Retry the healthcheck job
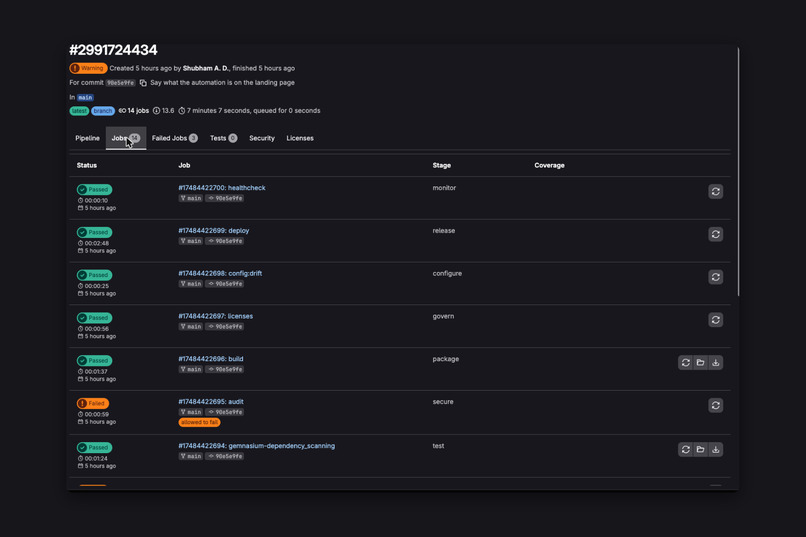806x537 pixels. point(715,192)
